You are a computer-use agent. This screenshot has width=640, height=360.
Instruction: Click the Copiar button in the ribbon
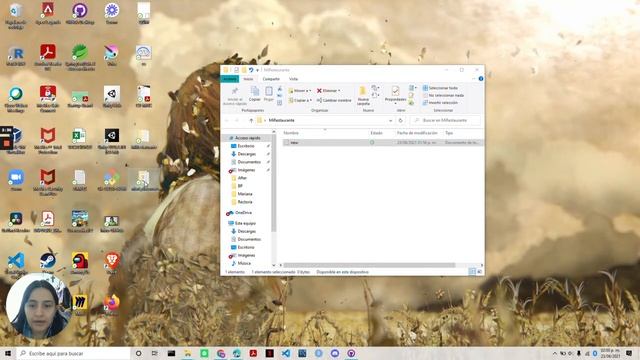point(255,94)
